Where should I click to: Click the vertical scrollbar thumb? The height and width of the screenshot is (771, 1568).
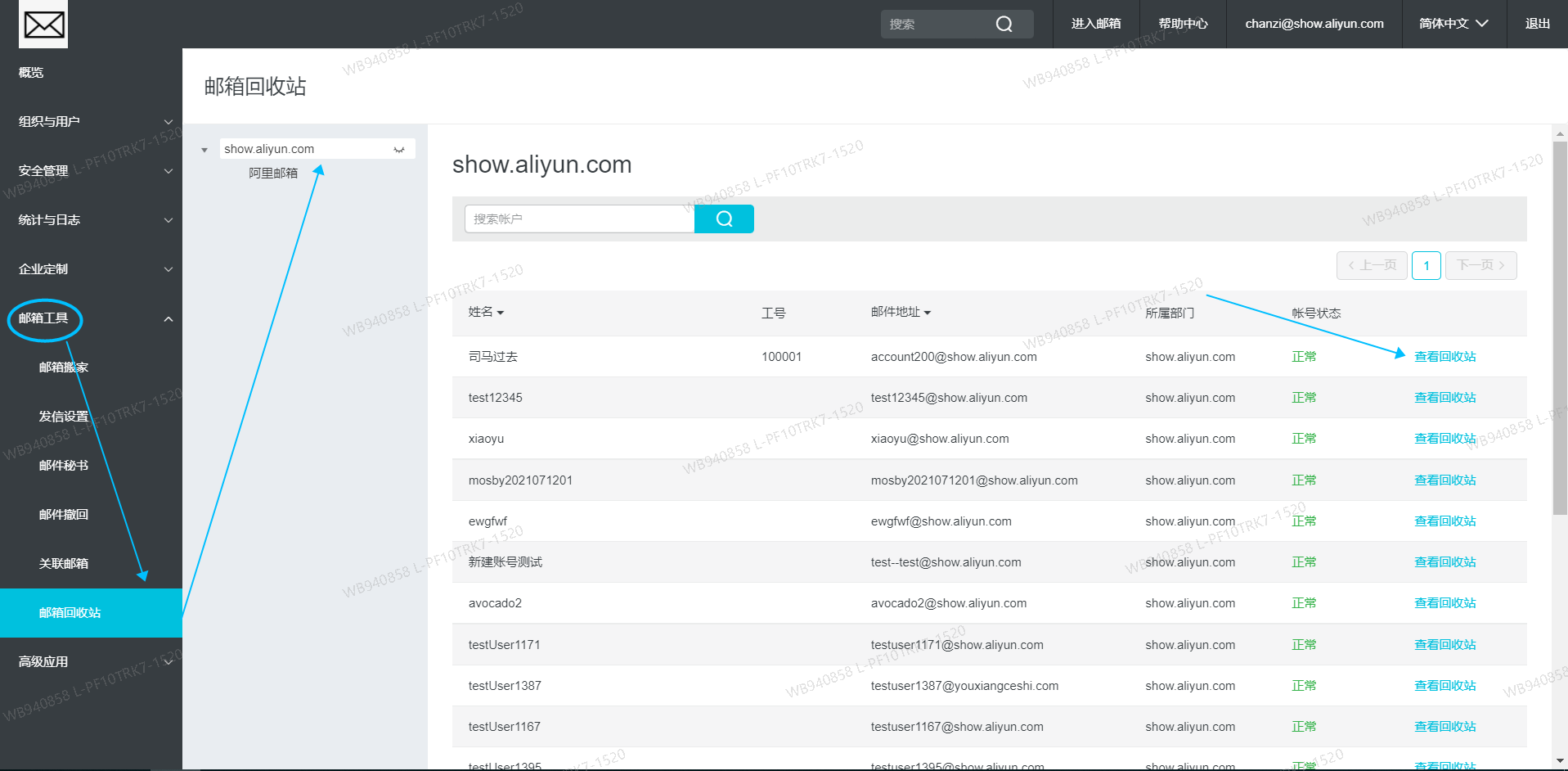click(x=1560, y=327)
